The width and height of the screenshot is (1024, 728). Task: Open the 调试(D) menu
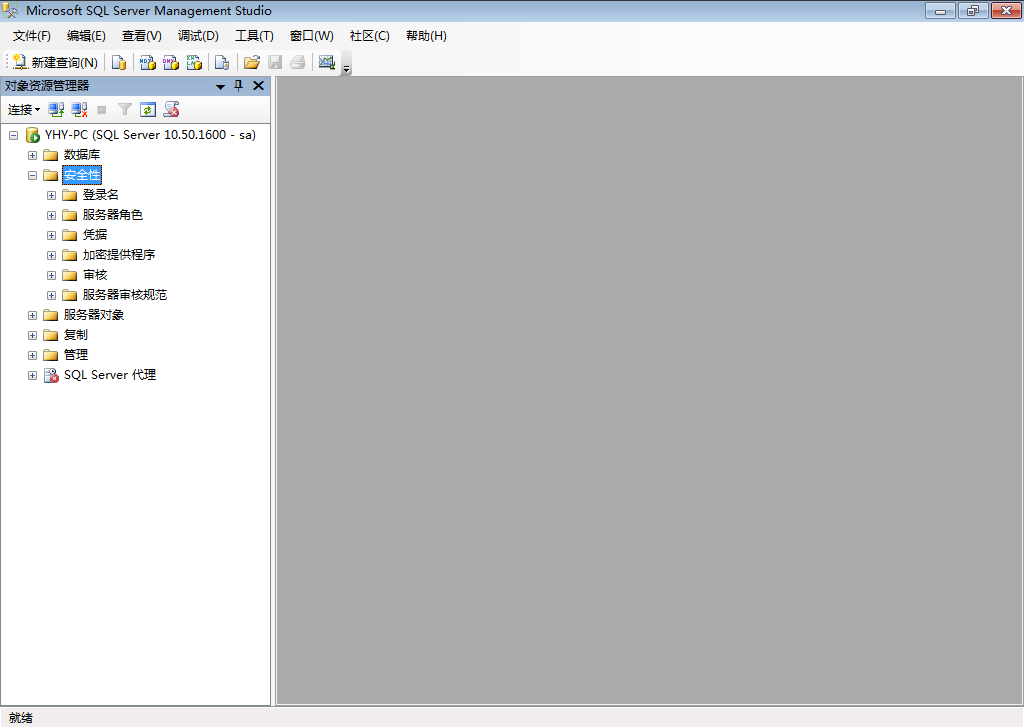198,36
